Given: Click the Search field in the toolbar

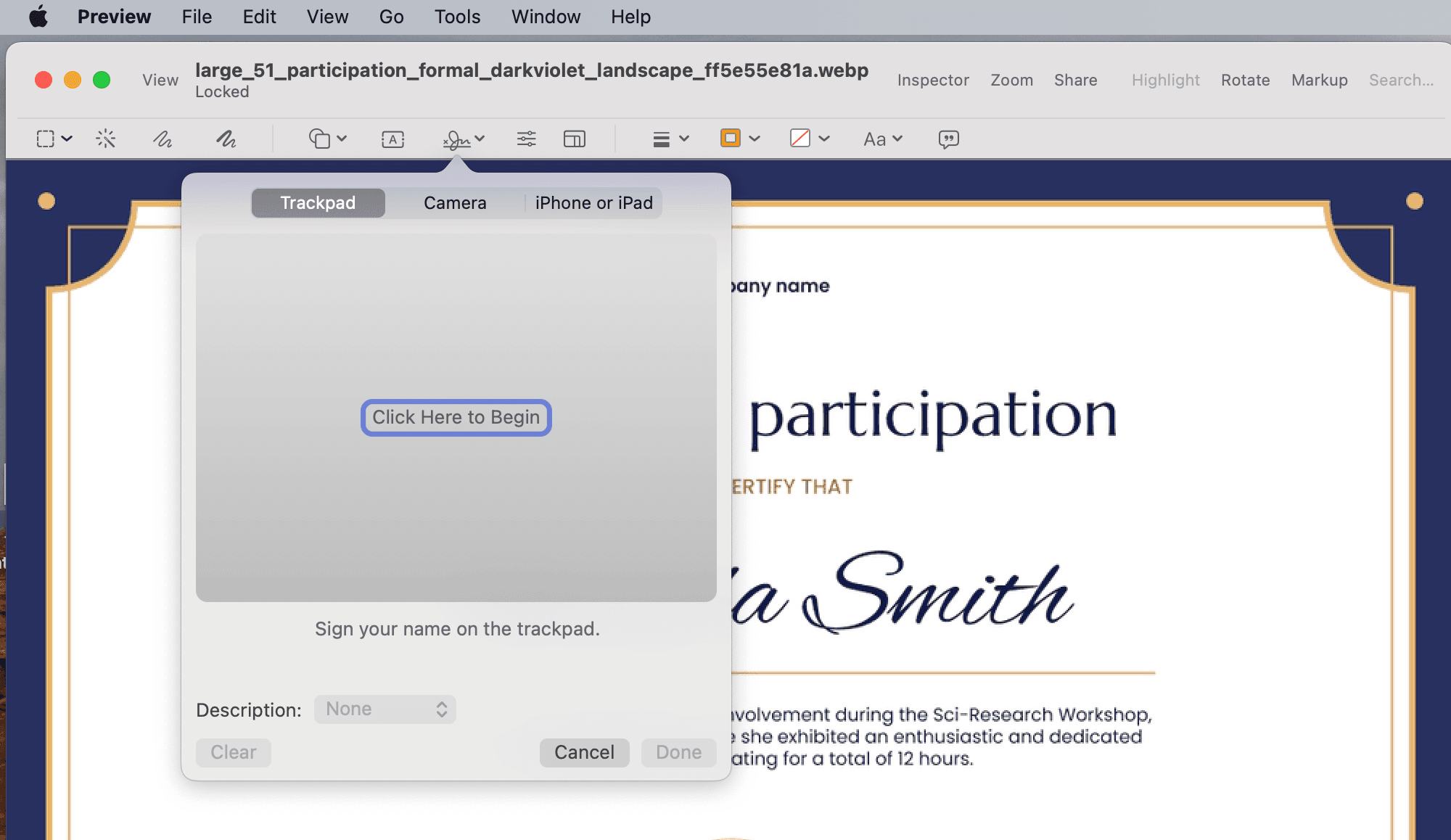Looking at the screenshot, I should coord(1400,80).
